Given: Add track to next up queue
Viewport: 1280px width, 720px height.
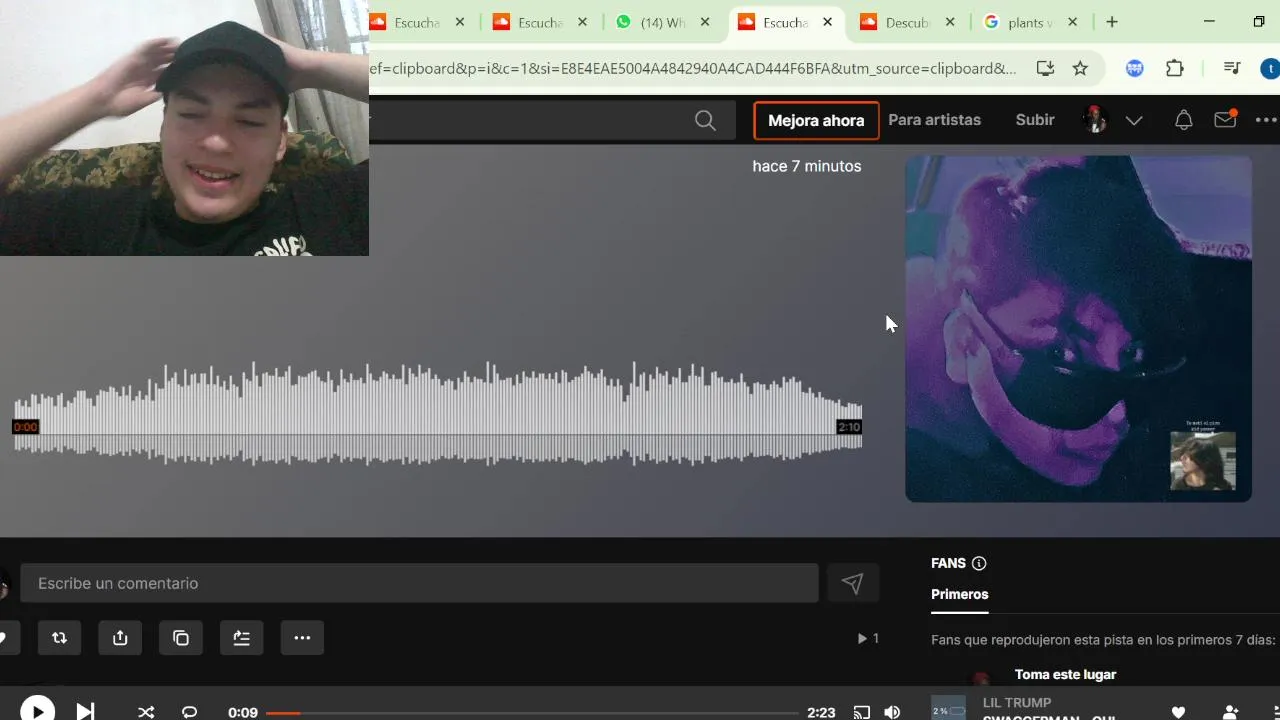Looking at the screenshot, I should (x=241, y=637).
